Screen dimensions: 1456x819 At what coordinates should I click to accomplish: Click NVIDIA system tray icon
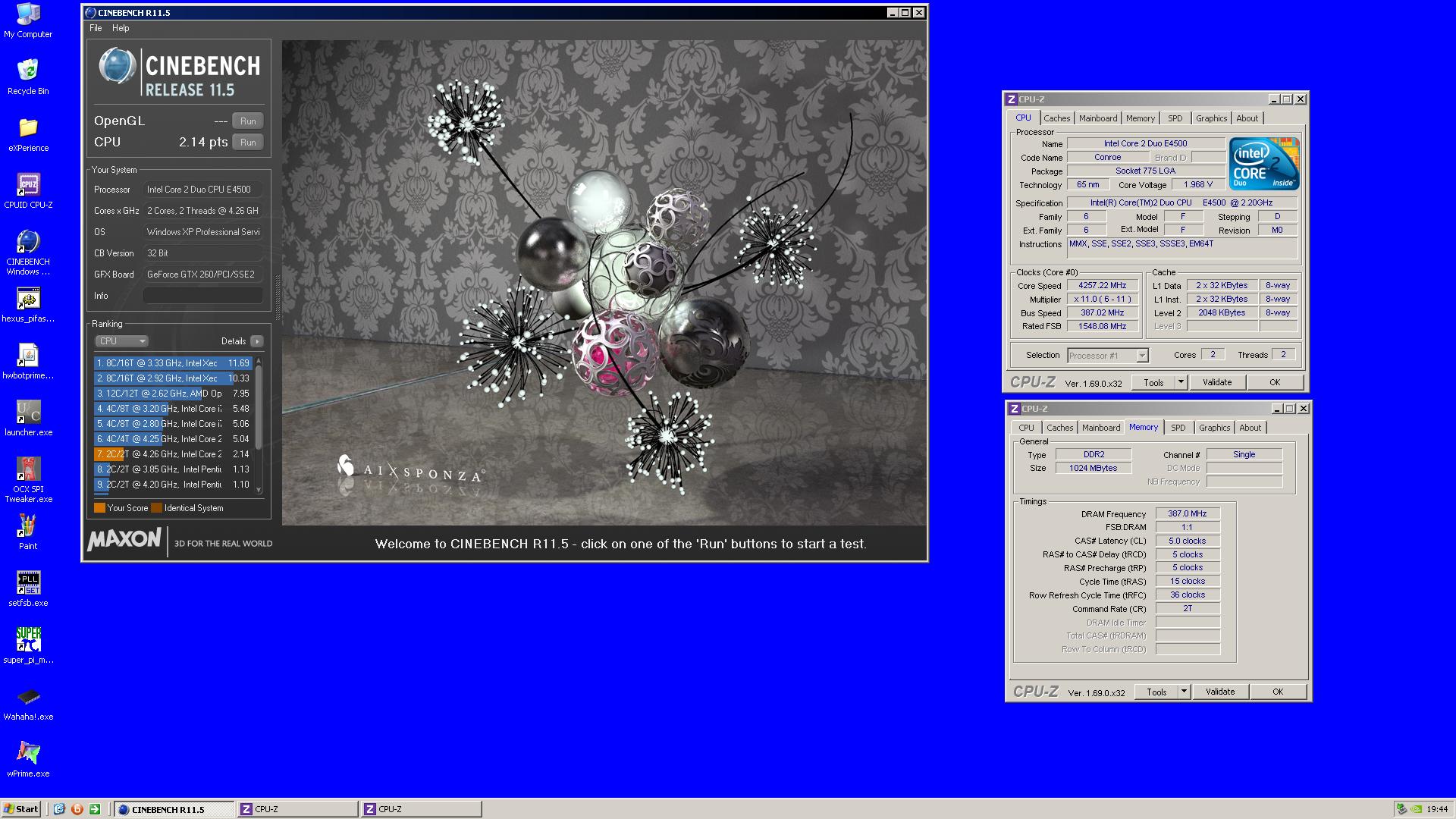[1416, 809]
